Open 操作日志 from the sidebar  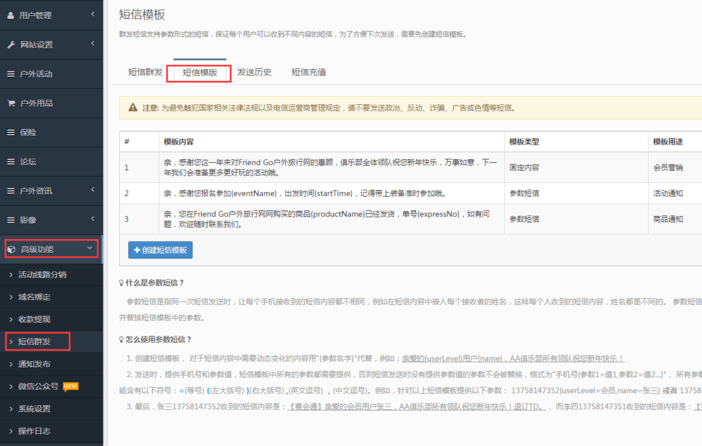[34, 431]
